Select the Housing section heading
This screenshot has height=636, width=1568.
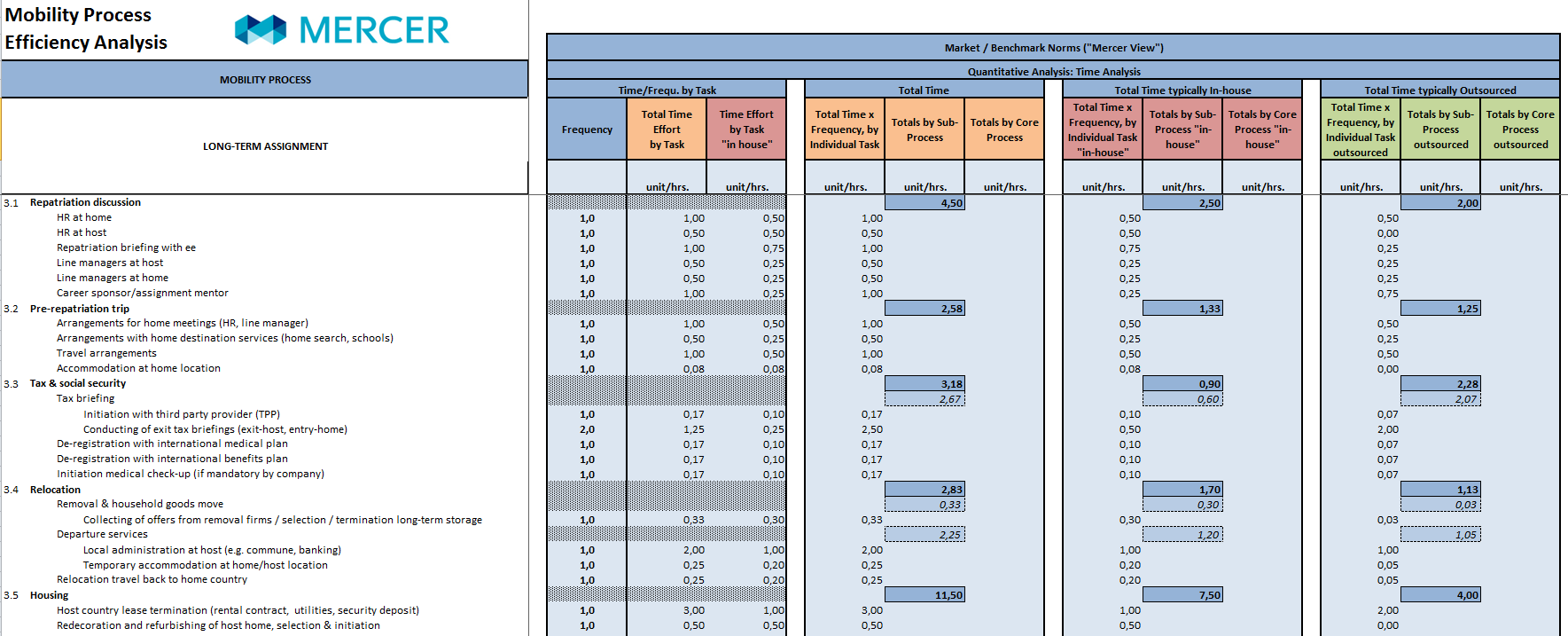pyautogui.click(x=49, y=595)
